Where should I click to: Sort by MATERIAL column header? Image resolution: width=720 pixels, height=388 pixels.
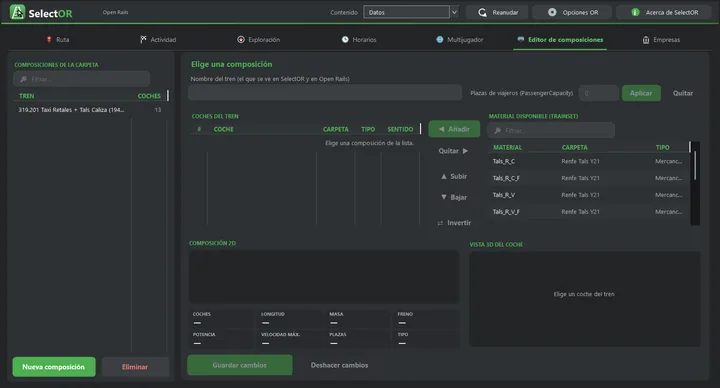(507, 147)
